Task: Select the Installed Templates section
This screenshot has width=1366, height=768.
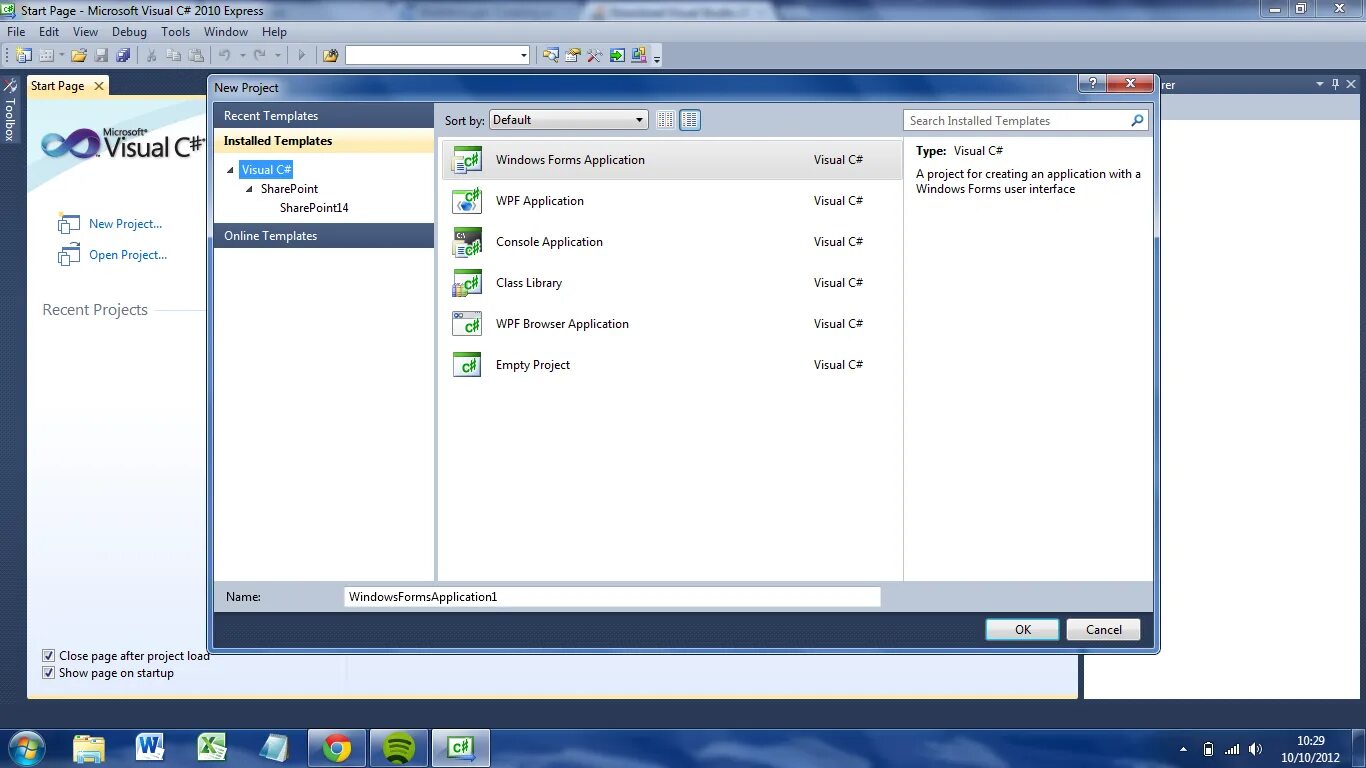Action: (323, 141)
